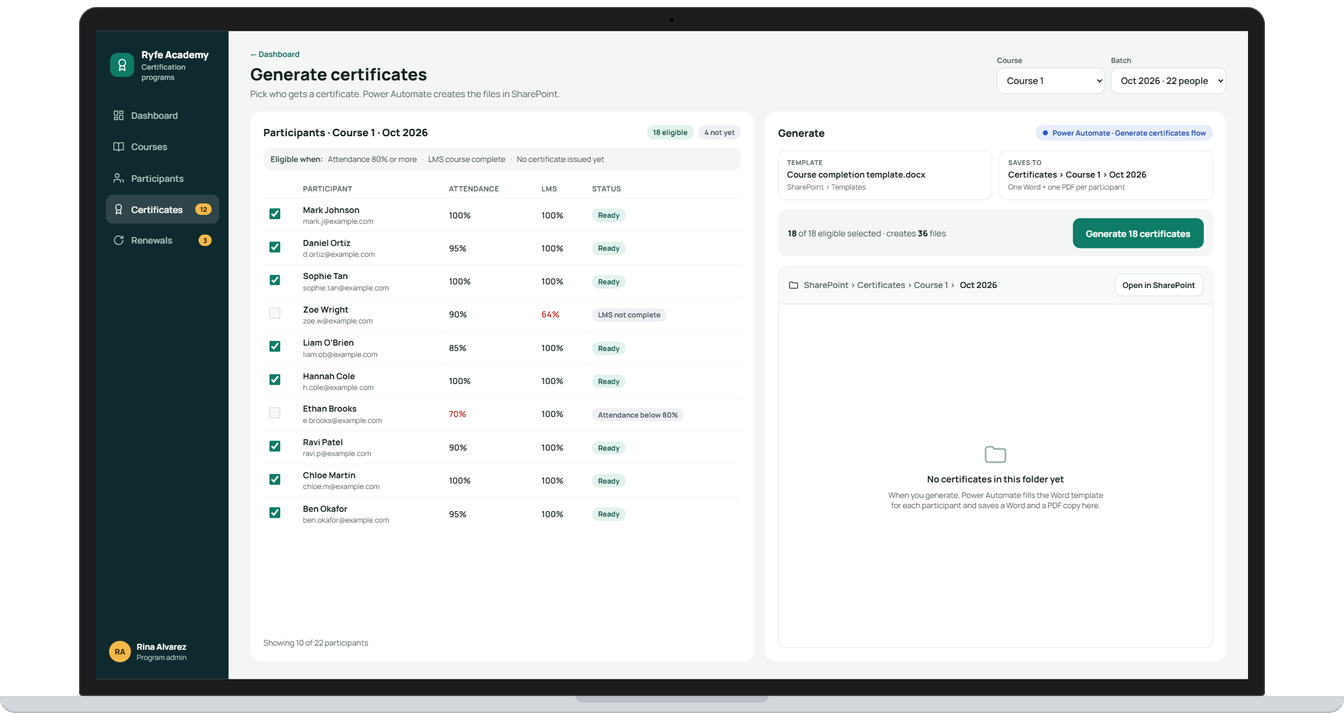1344x720 pixels.
Task: Deselect Liam O'Brien's checkbox
Action: point(275,347)
